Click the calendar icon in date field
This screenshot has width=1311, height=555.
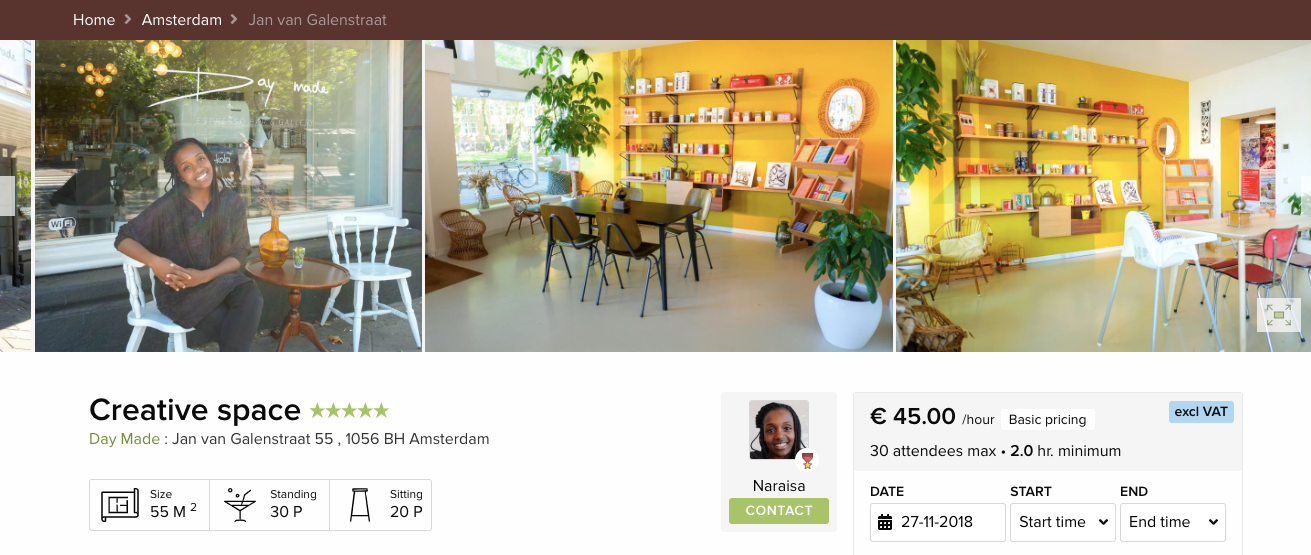[885, 522]
